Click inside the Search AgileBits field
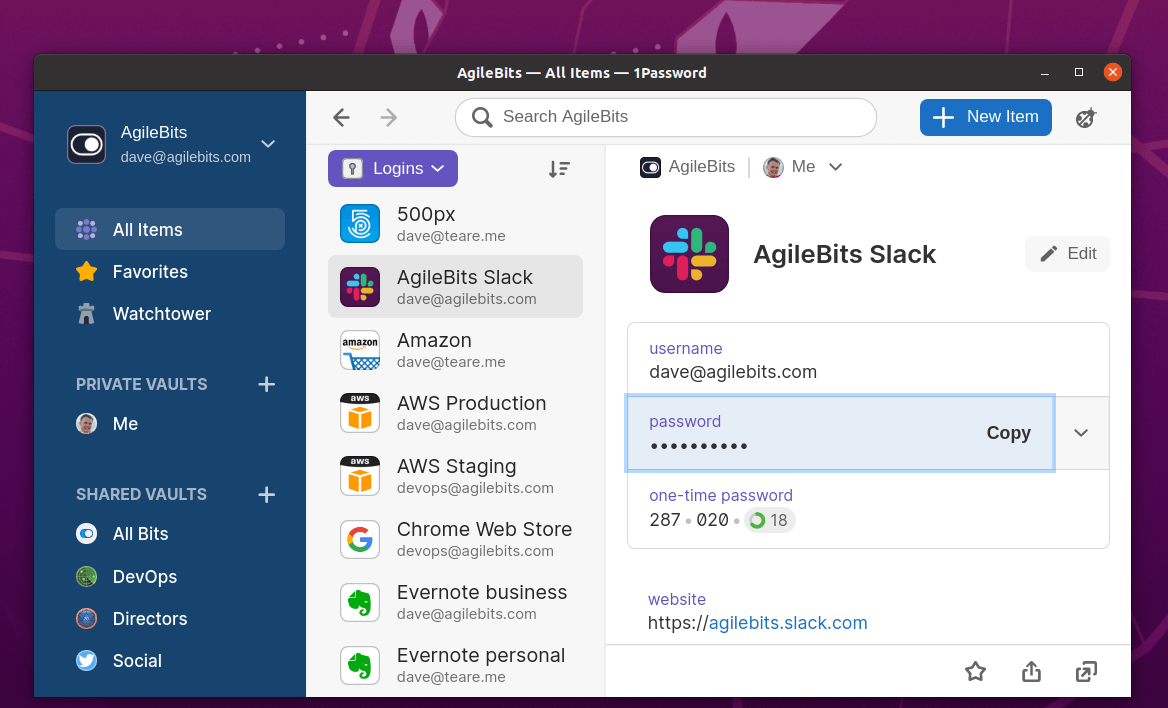The width and height of the screenshot is (1168, 708). click(665, 117)
